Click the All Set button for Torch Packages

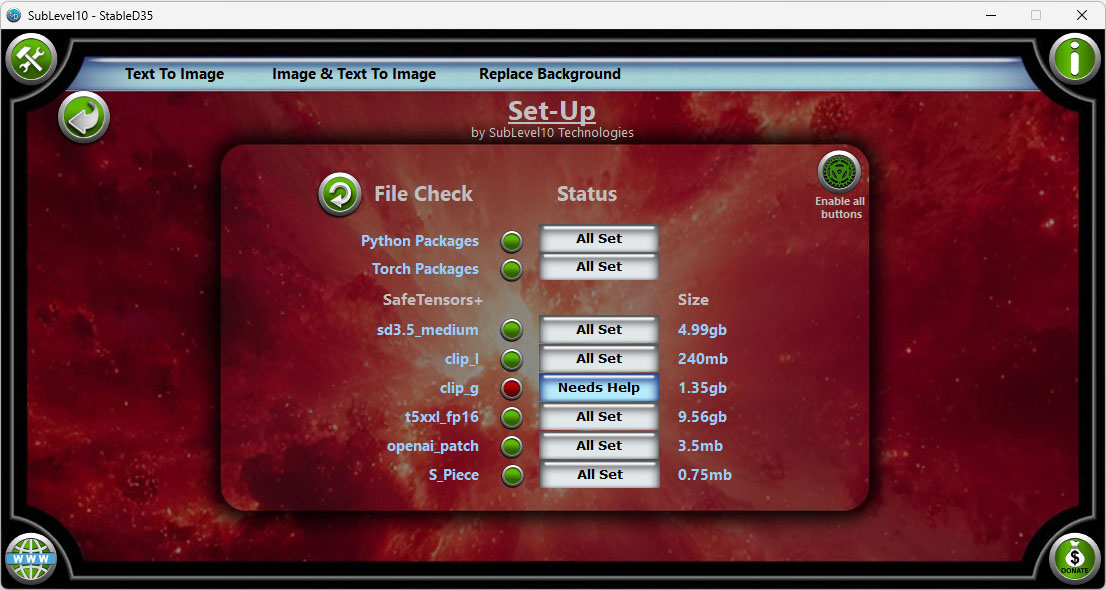[598, 267]
